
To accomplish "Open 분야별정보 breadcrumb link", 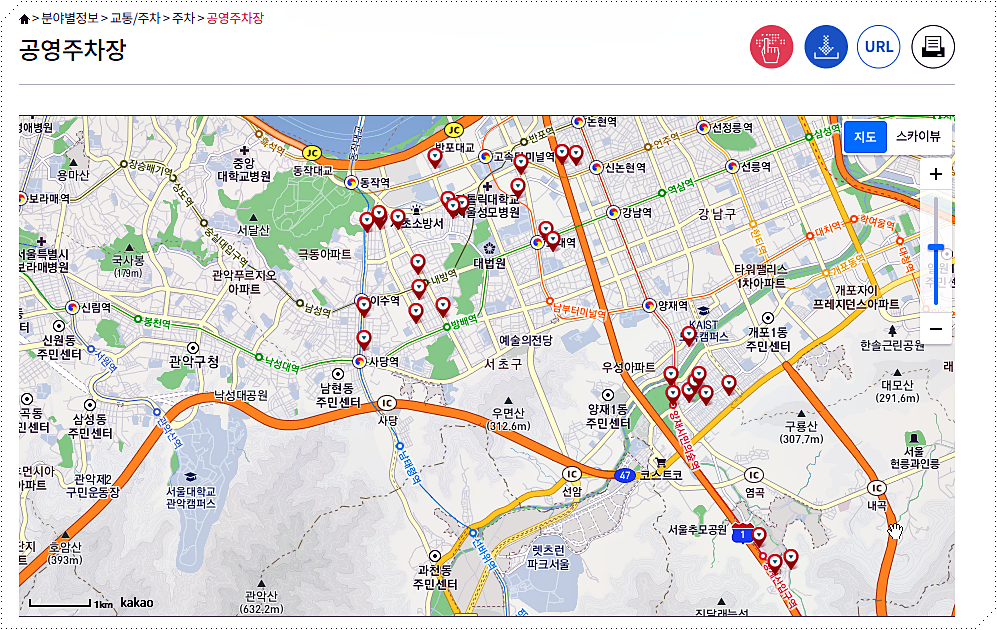I will [x=69, y=18].
